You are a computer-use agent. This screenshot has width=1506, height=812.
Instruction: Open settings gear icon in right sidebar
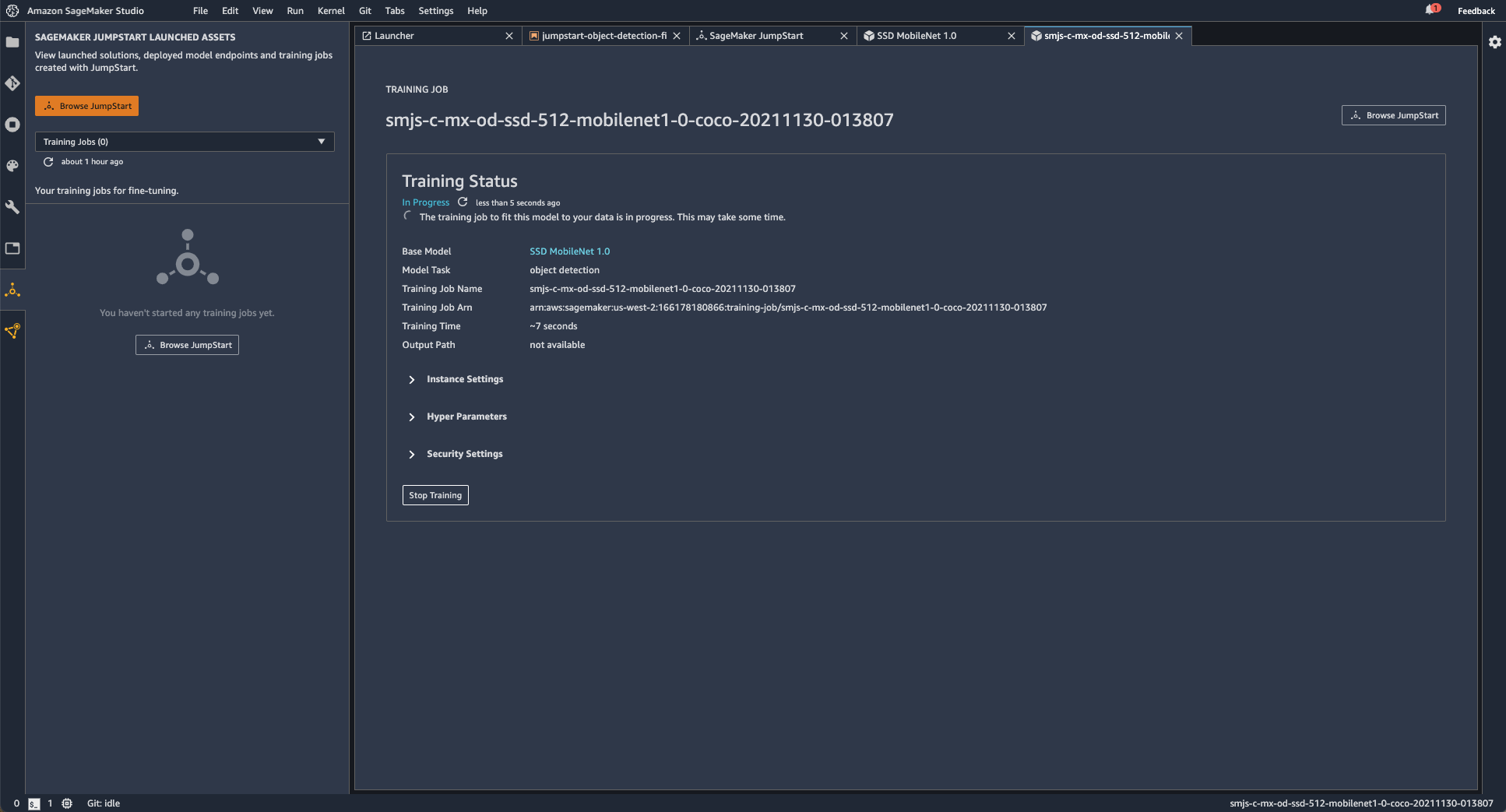[x=1495, y=42]
